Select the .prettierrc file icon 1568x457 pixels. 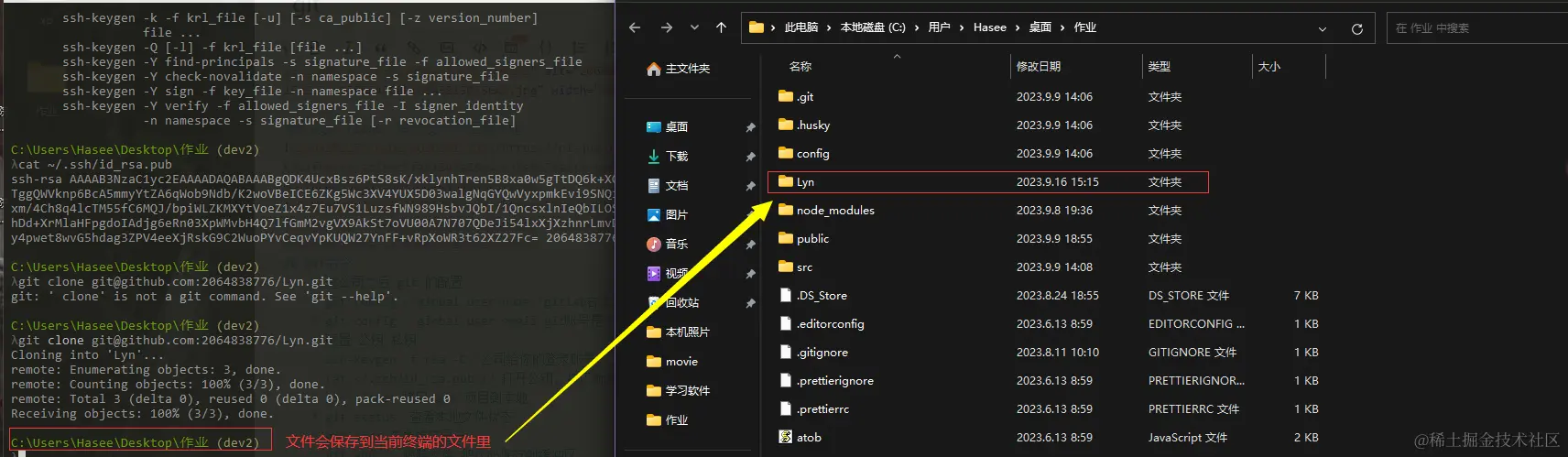click(785, 408)
